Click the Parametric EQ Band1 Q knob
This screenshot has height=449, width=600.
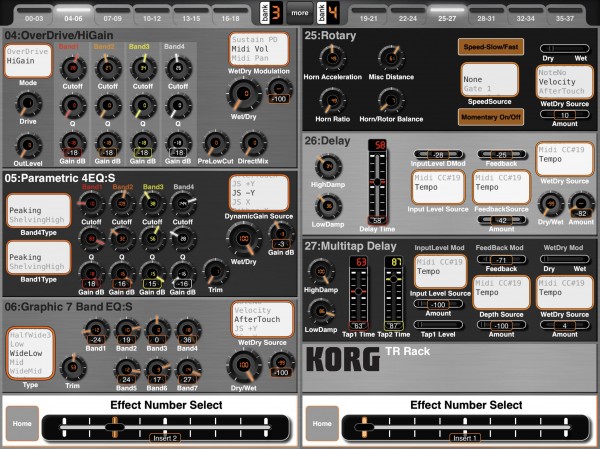[91, 239]
